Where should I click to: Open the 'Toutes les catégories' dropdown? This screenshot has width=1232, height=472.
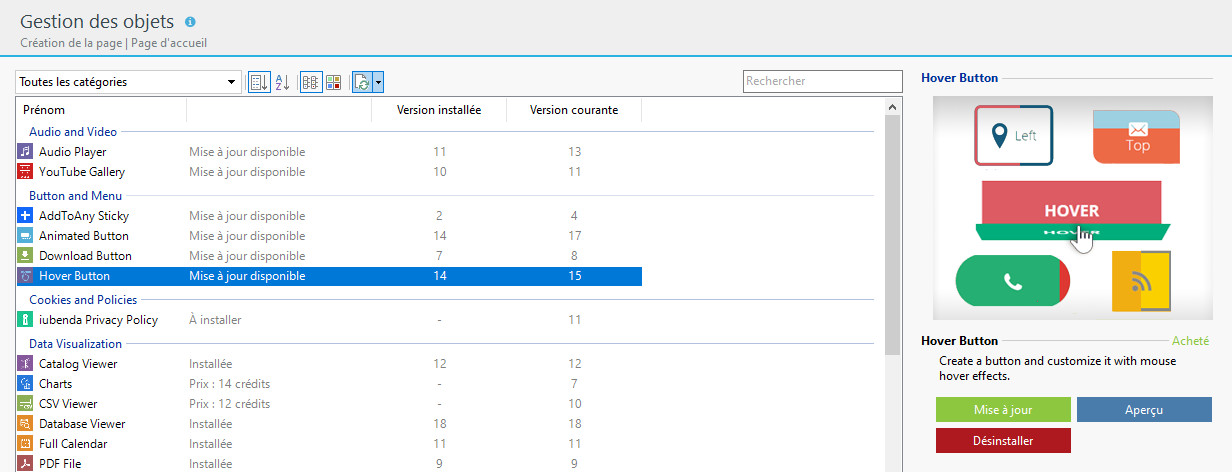point(128,82)
